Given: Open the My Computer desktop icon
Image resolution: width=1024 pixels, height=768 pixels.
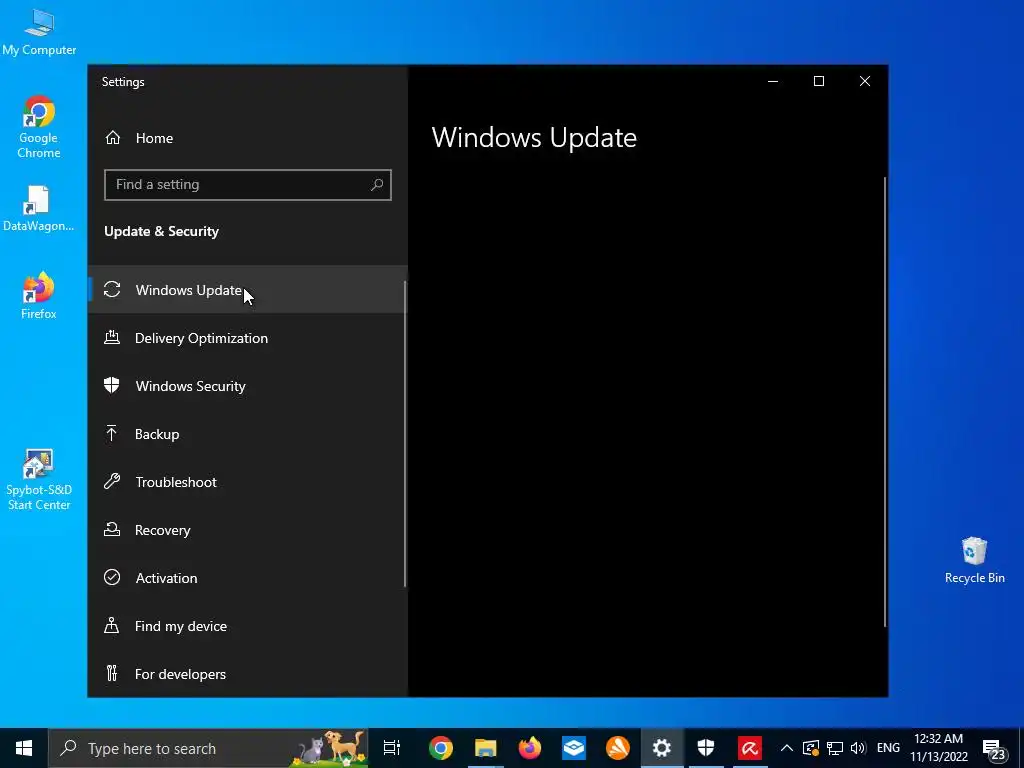Looking at the screenshot, I should coord(39,31).
